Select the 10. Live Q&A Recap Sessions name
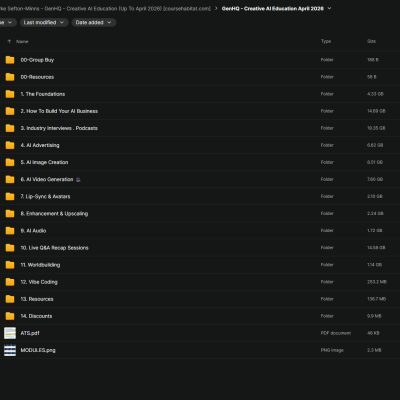This screenshot has height=400, width=400. 55,248
